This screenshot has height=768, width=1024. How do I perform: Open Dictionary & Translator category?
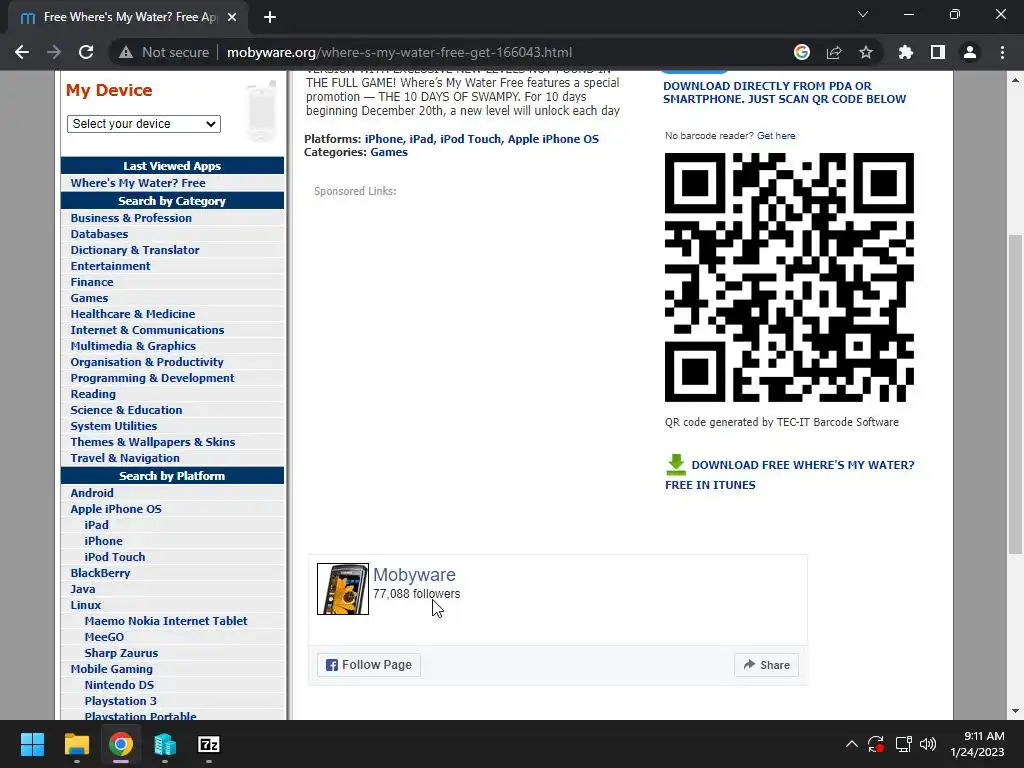(x=135, y=250)
